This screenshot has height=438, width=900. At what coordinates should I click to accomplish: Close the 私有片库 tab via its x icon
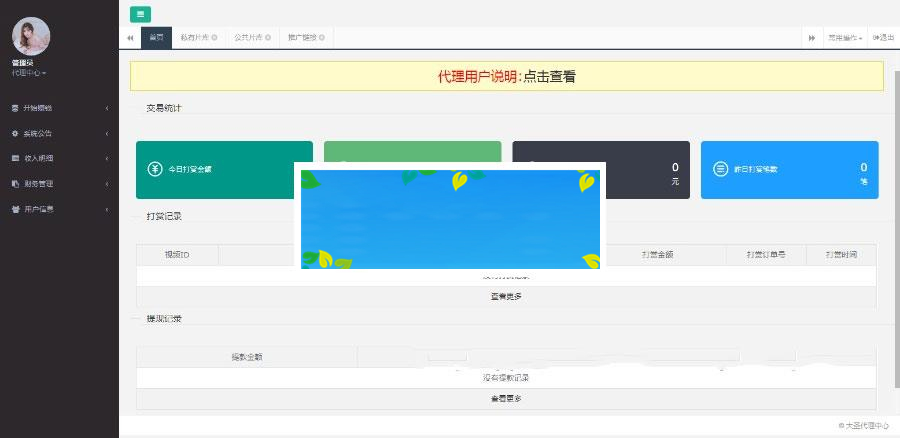(214, 38)
